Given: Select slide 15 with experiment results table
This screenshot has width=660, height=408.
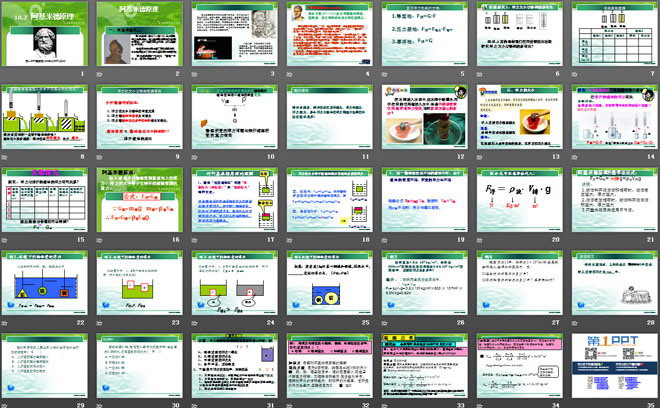Looking at the screenshot, I should pyautogui.click(x=45, y=200).
